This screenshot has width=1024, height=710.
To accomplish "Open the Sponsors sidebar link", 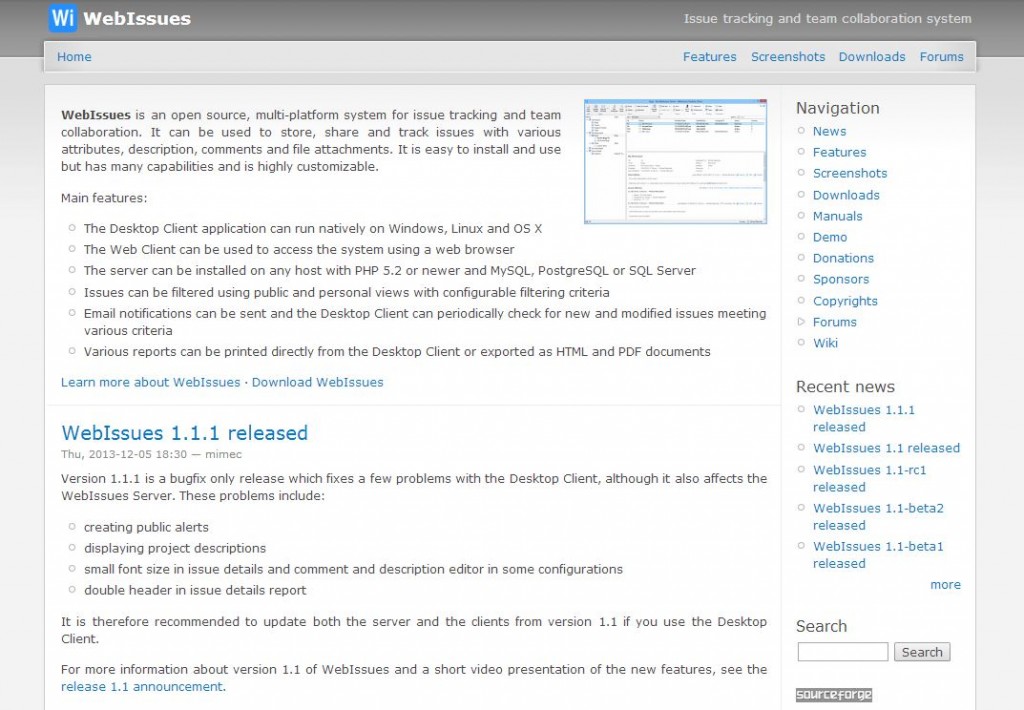I will click(x=840, y=279).
